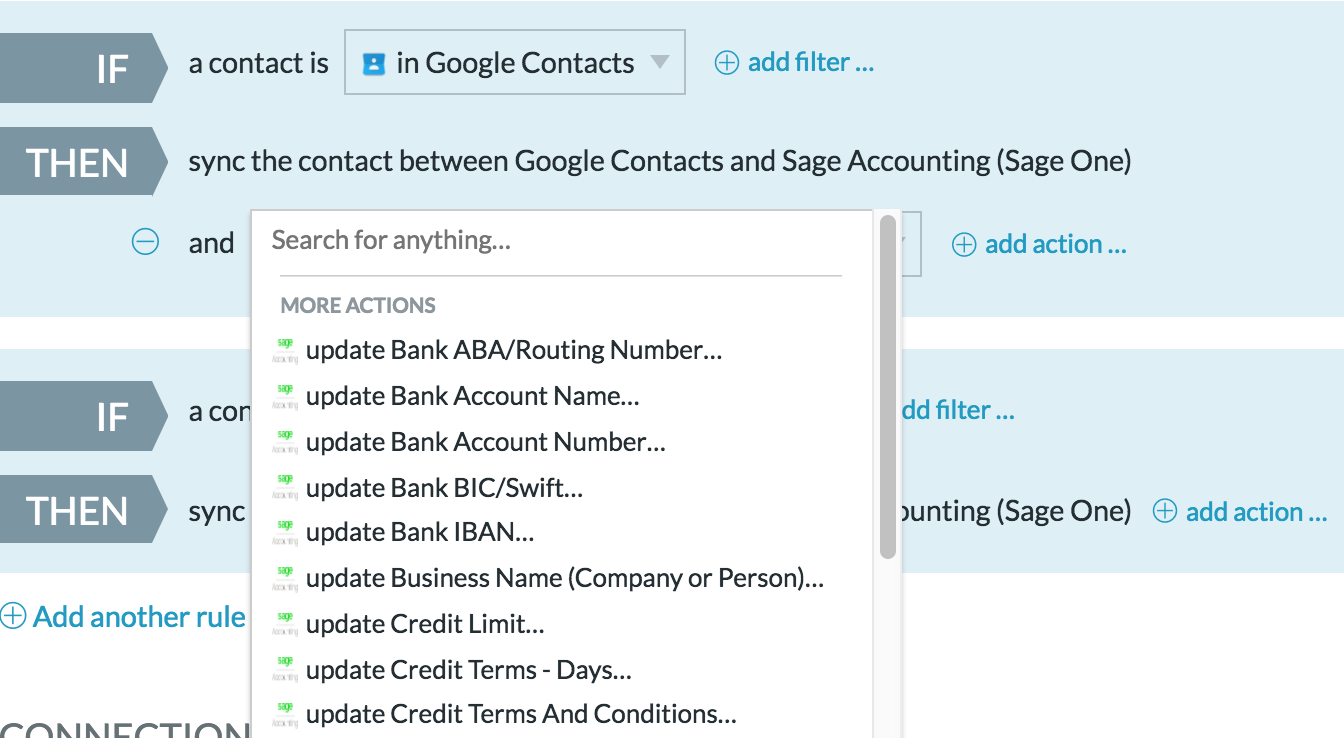1344x738 pixels.
Task: Click plus icon beside 'Add another rule'
Action: click(x=13, y=616)
